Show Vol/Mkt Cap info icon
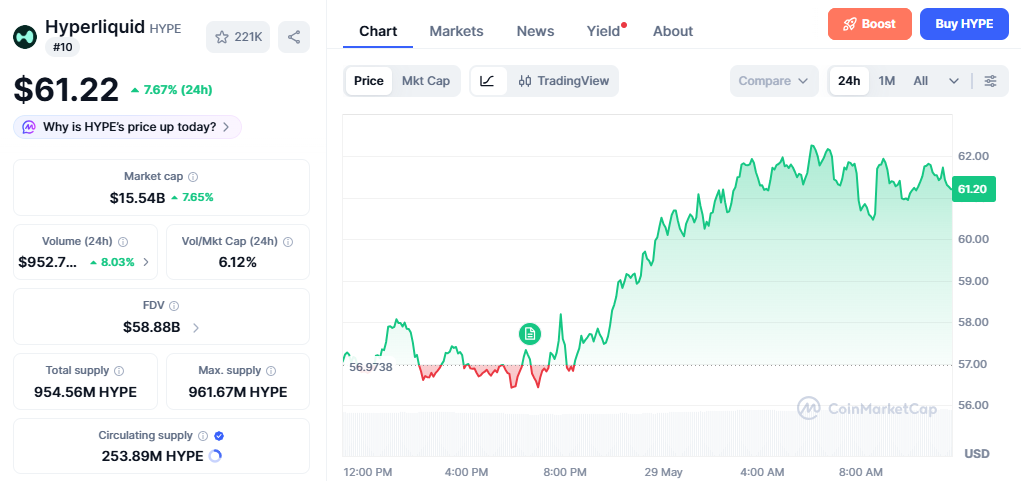This screenshot has height=481, width=1021. click(x=288, y=241)
